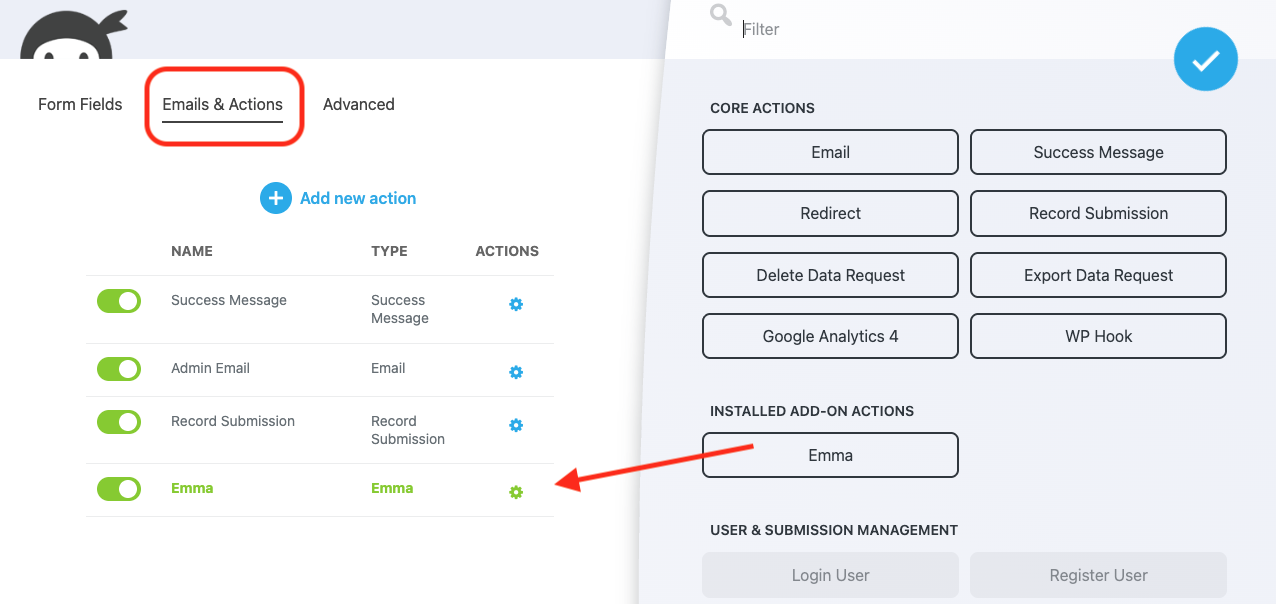Click the green Emma type cell
The width and height of the screenshot is (1276, 604).
[392, 488]
